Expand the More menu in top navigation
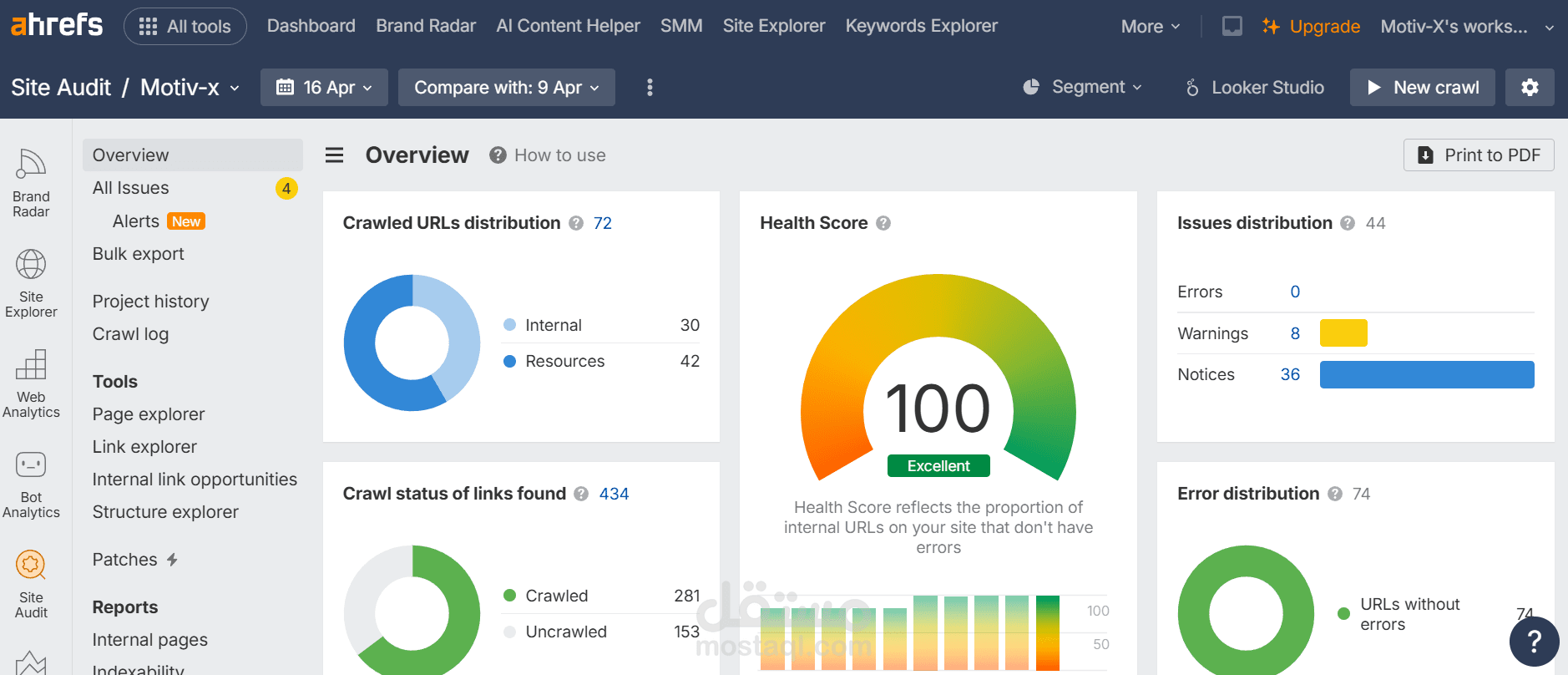This screenshot has width=1568, height=675. (1151, 26)
